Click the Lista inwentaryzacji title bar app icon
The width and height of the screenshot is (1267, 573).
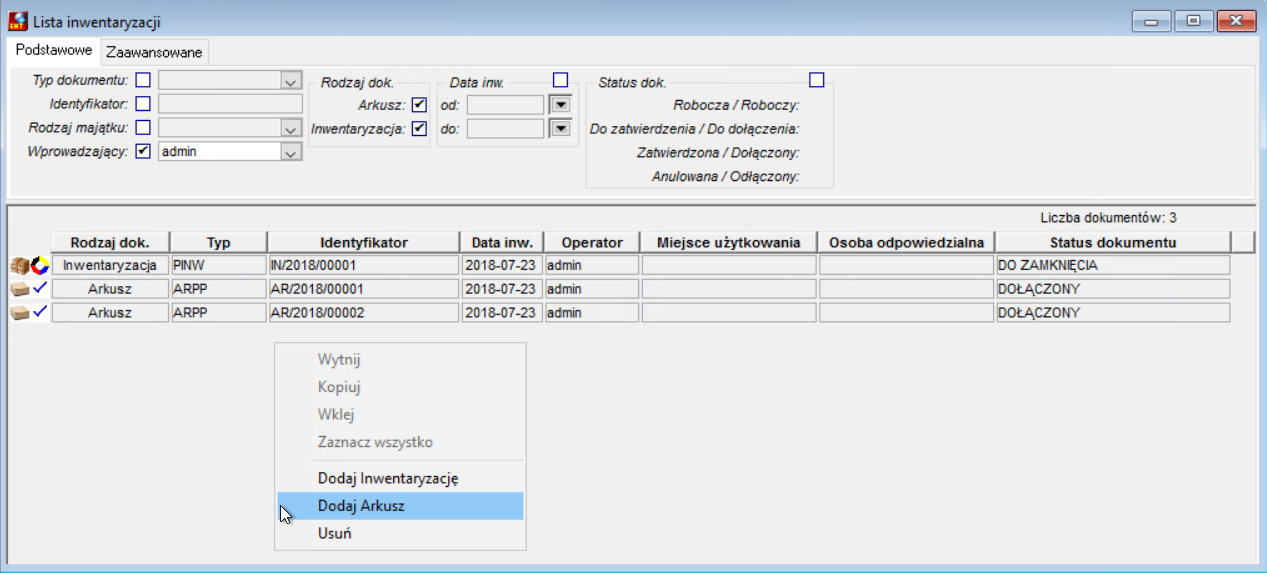[18, 21]
